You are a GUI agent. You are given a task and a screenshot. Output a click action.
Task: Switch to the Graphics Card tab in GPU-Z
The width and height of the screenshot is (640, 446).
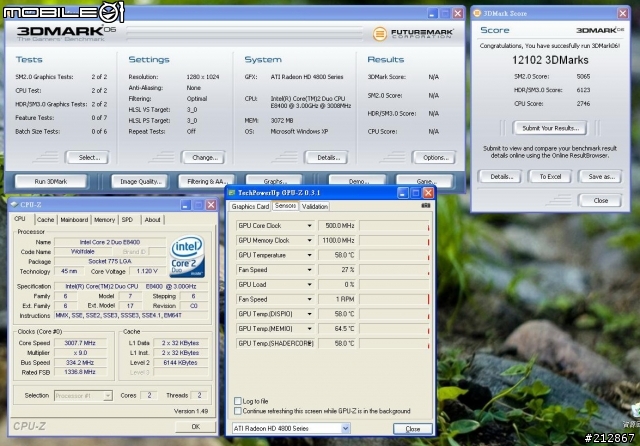tap(250, 206)
